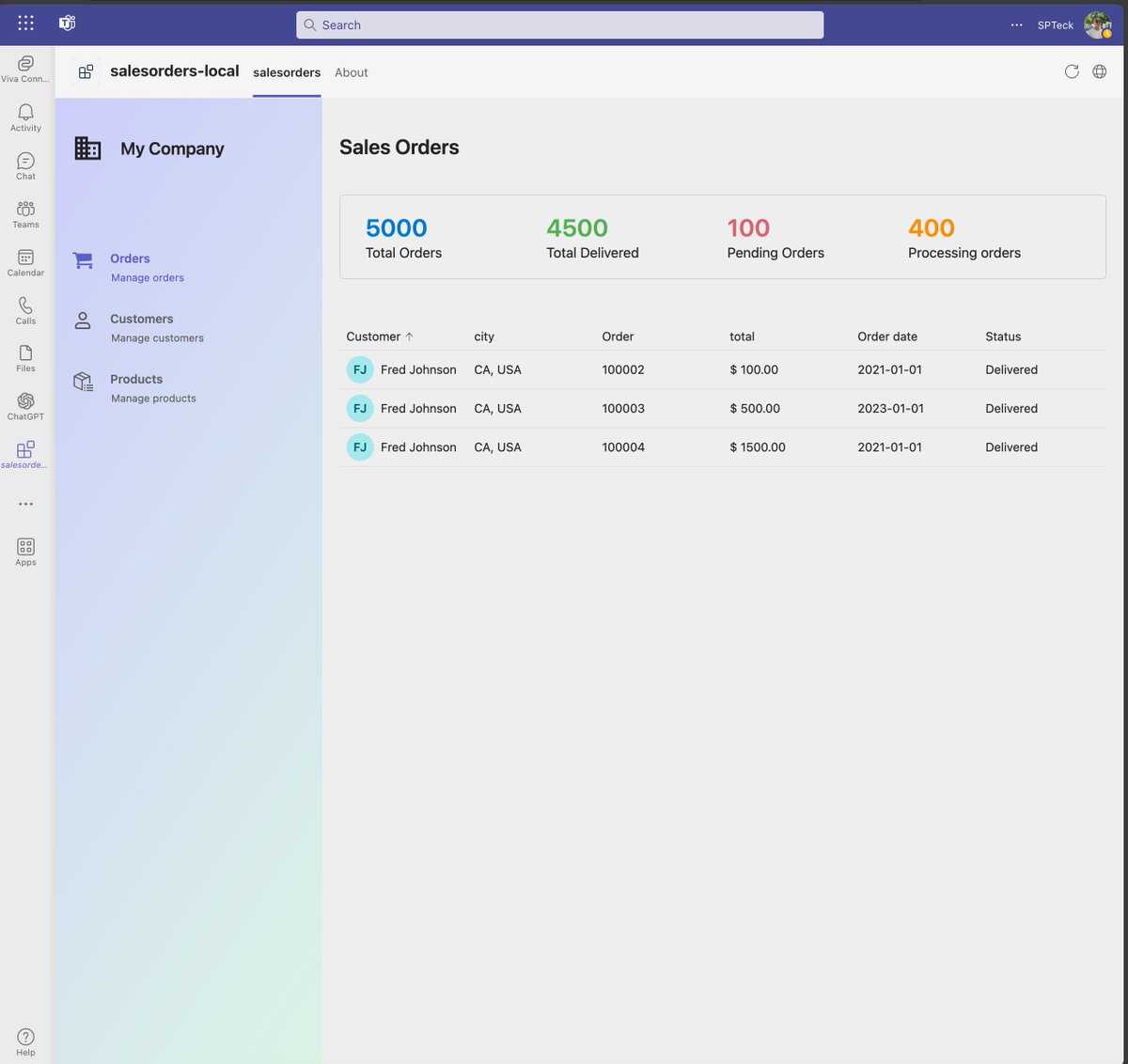Select the Orders cart icon
The height and width of the screenshot is (1064, 1128).
(x=83, y=258)
